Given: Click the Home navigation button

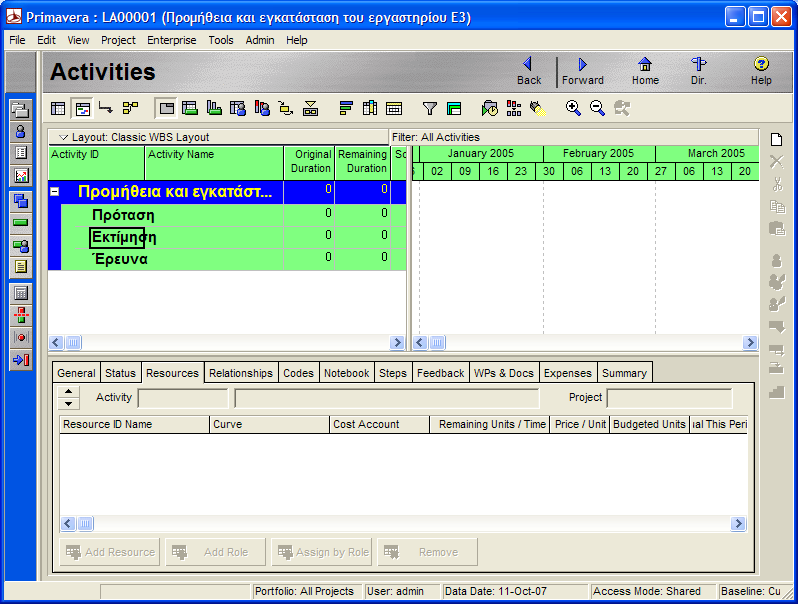Looking at the screenshot, I should pyautogui.click(x=645, y=71).
